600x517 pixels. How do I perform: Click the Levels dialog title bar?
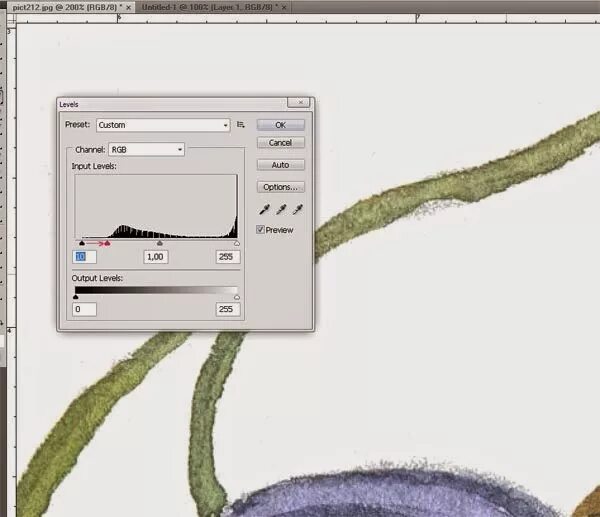coord(172,104)
